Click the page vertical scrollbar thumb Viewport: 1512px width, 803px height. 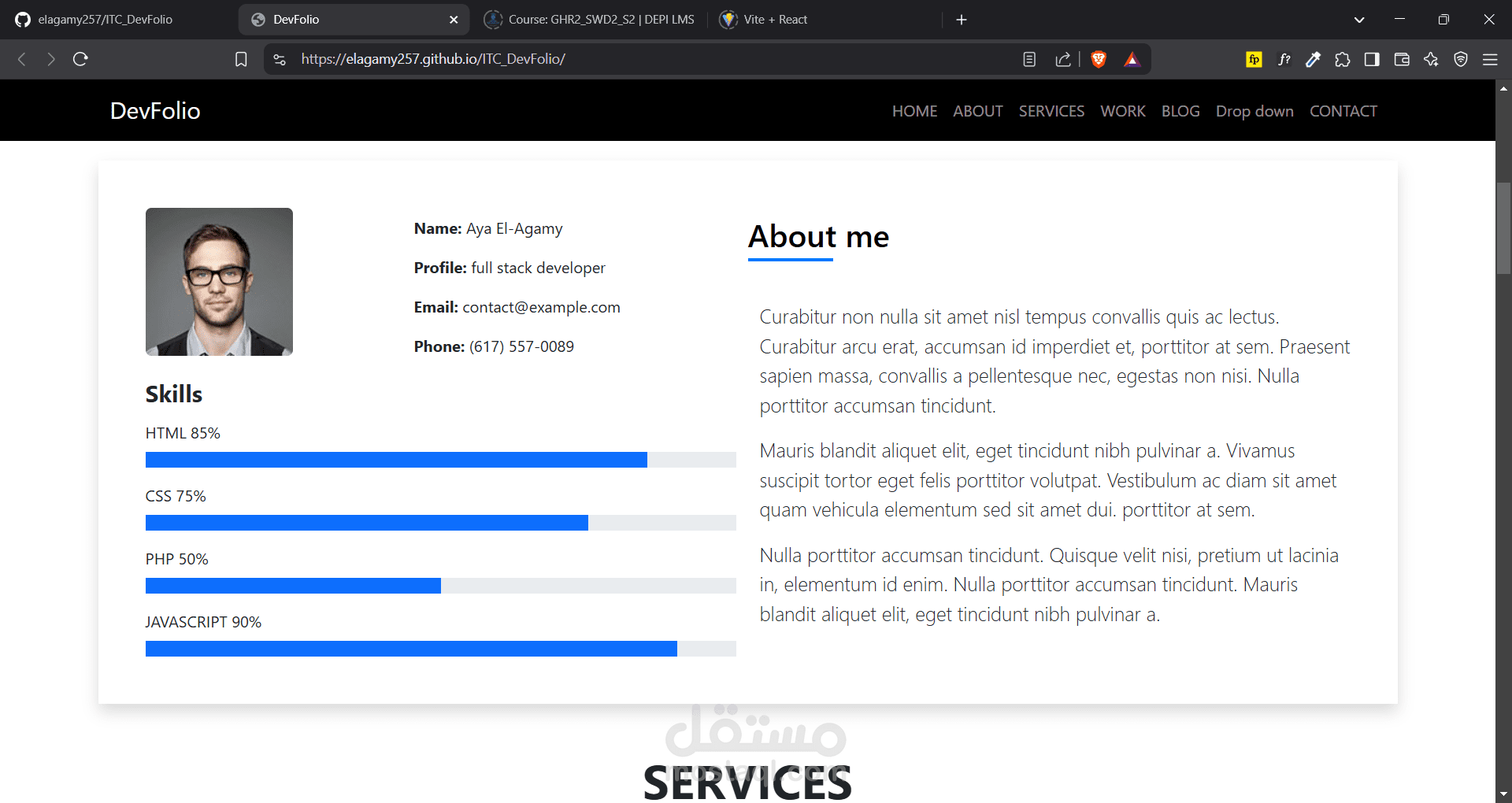[1503, 228]
